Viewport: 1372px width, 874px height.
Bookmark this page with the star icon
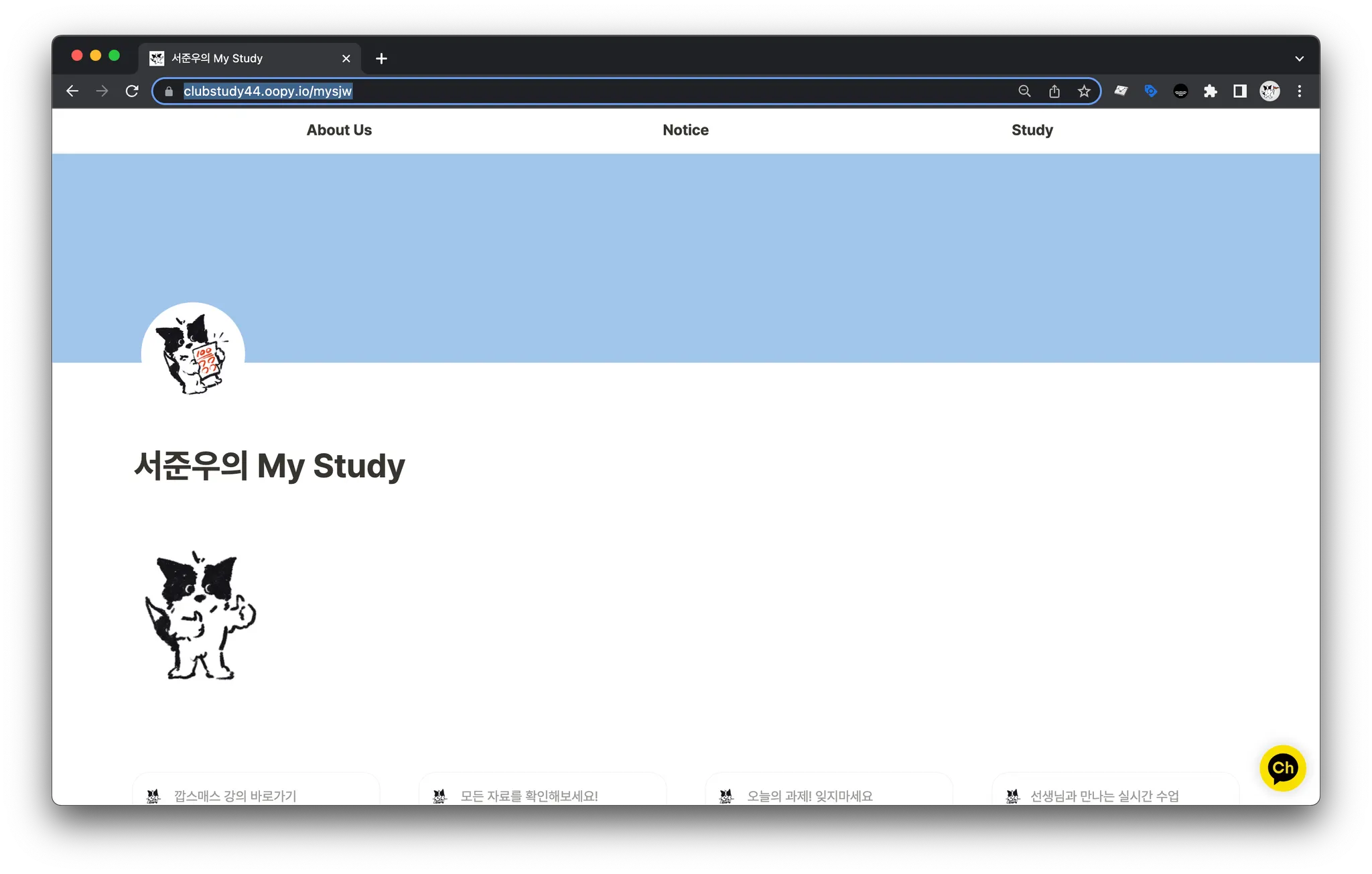(x=1084, y=91)
